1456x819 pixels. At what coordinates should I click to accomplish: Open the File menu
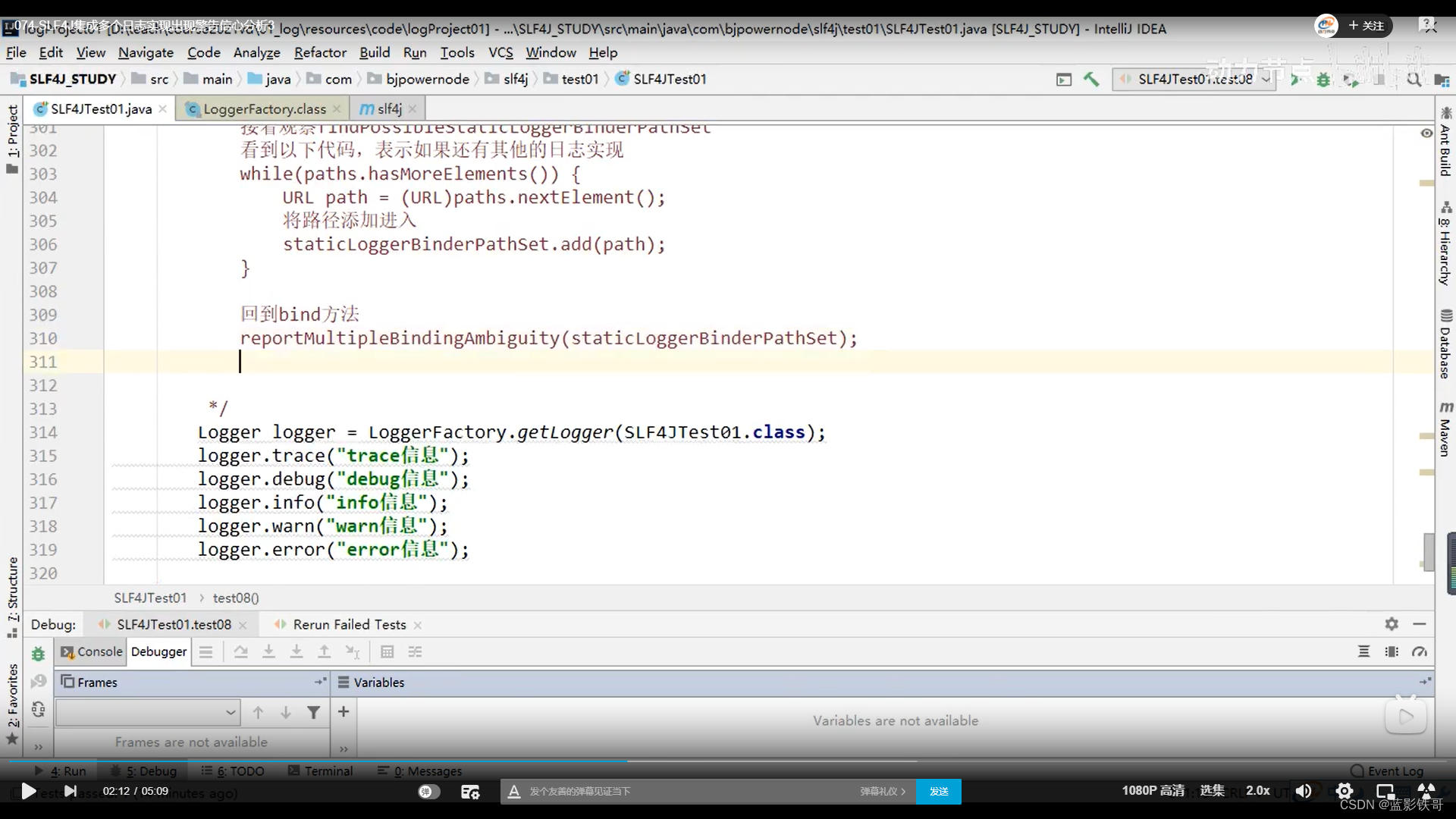[x=16, y=52]
